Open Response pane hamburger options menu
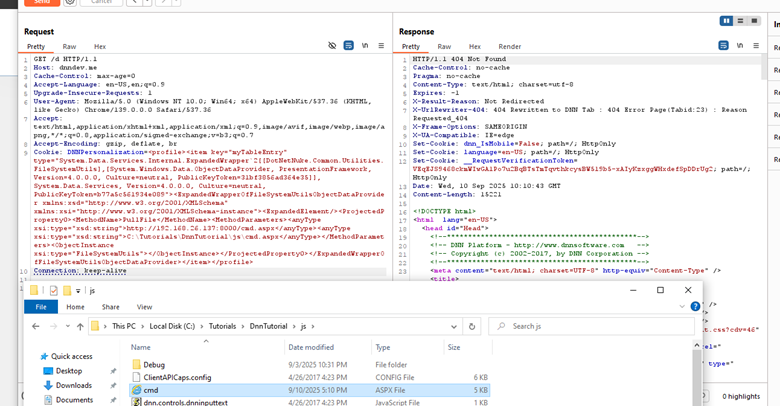 coord(756,46)
